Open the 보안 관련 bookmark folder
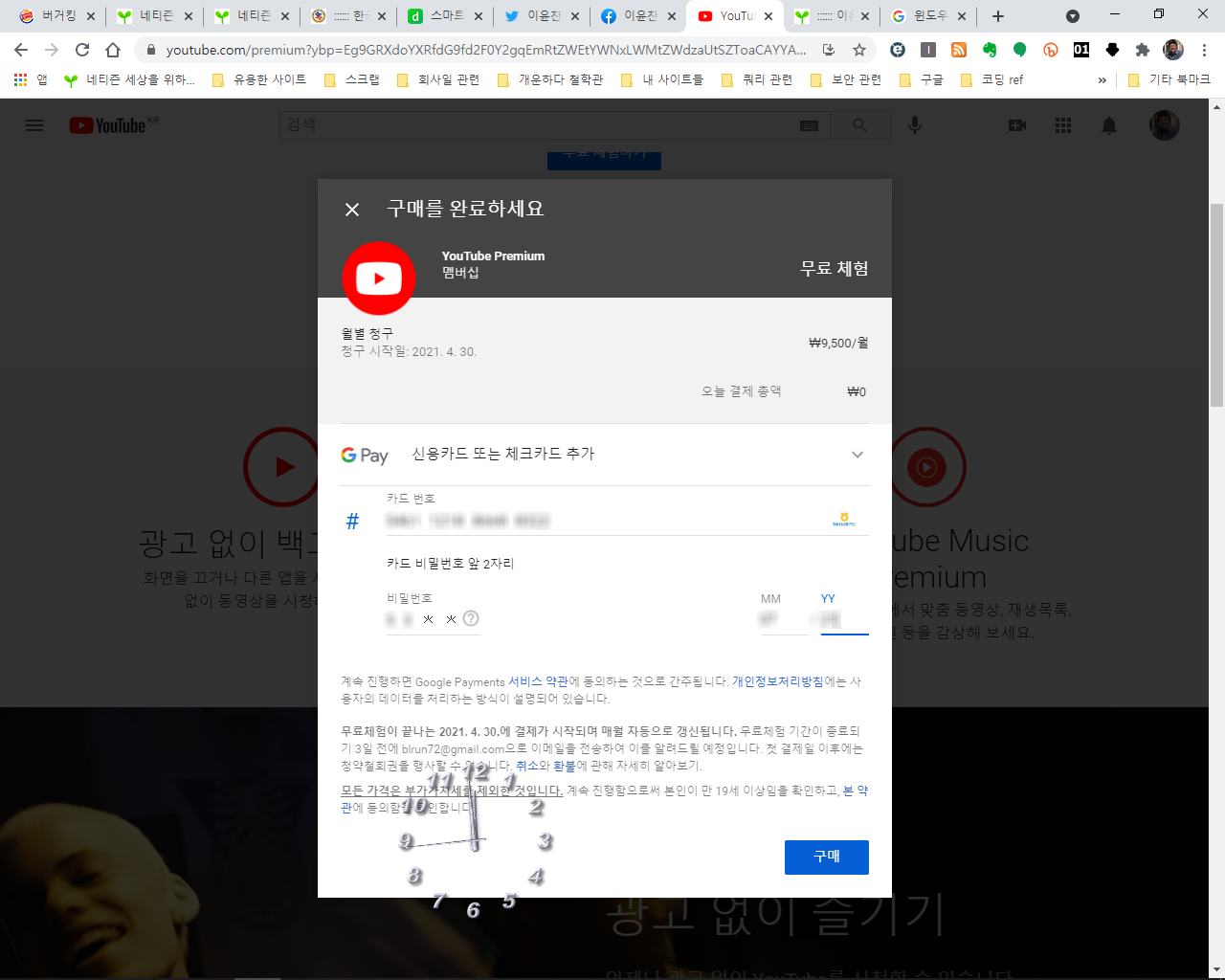 click(846, 79)
